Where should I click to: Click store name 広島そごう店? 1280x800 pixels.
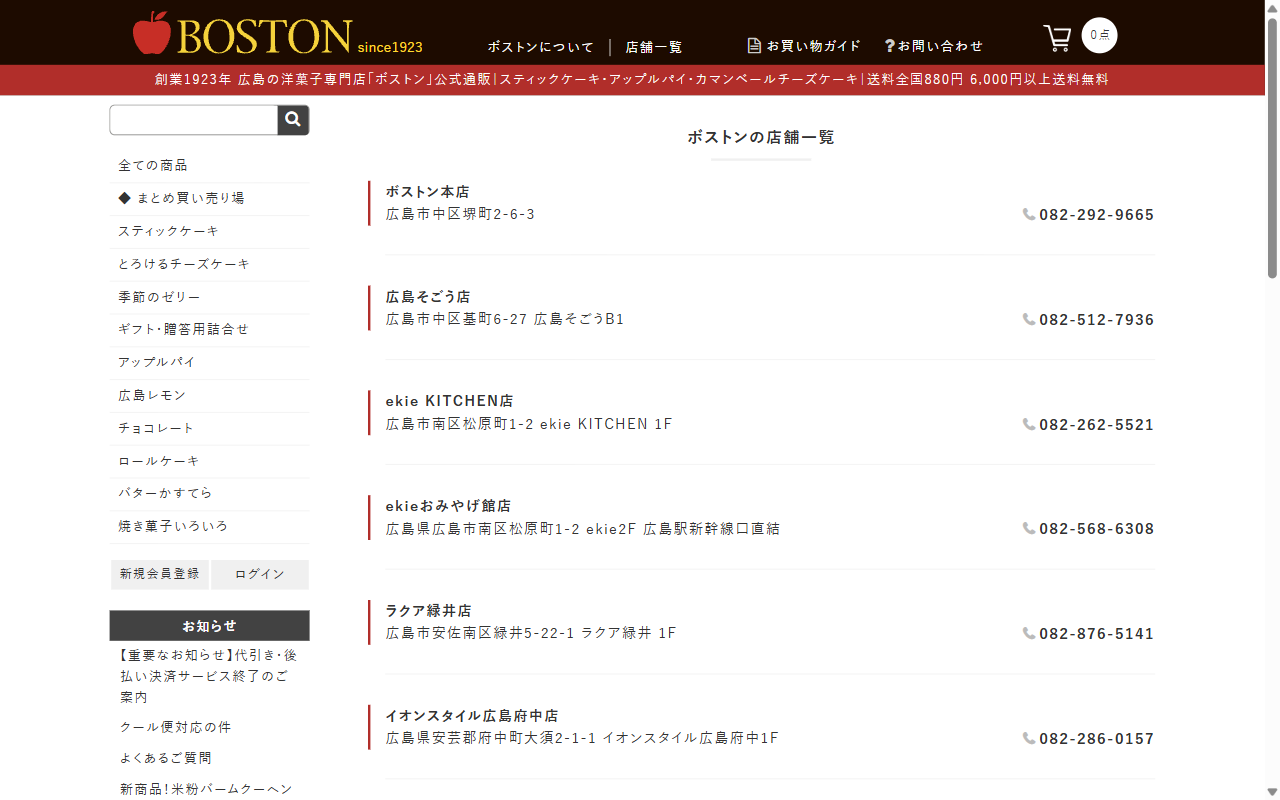pos(428,297)
